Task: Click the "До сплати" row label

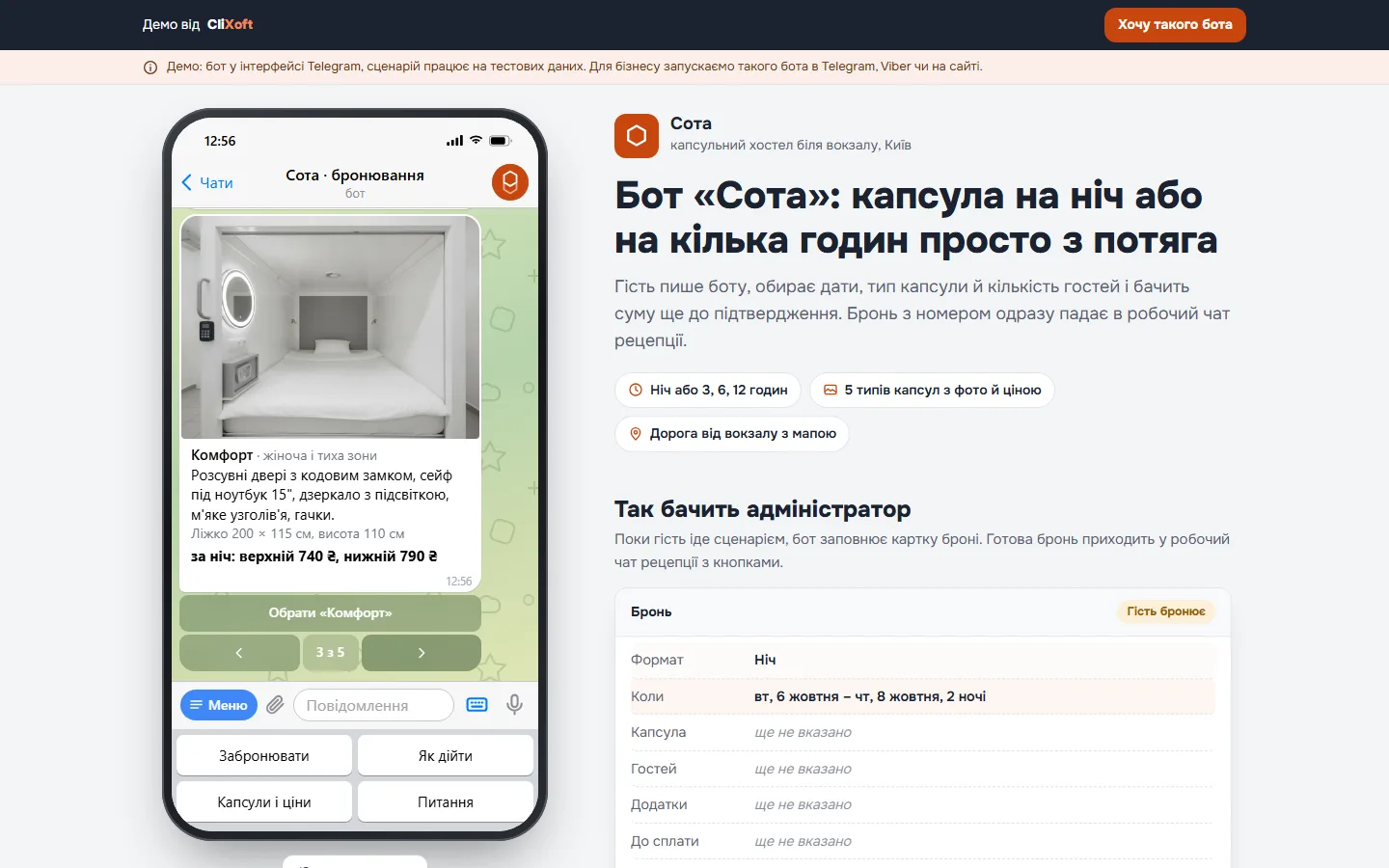Action: click(x=665, y=841)
